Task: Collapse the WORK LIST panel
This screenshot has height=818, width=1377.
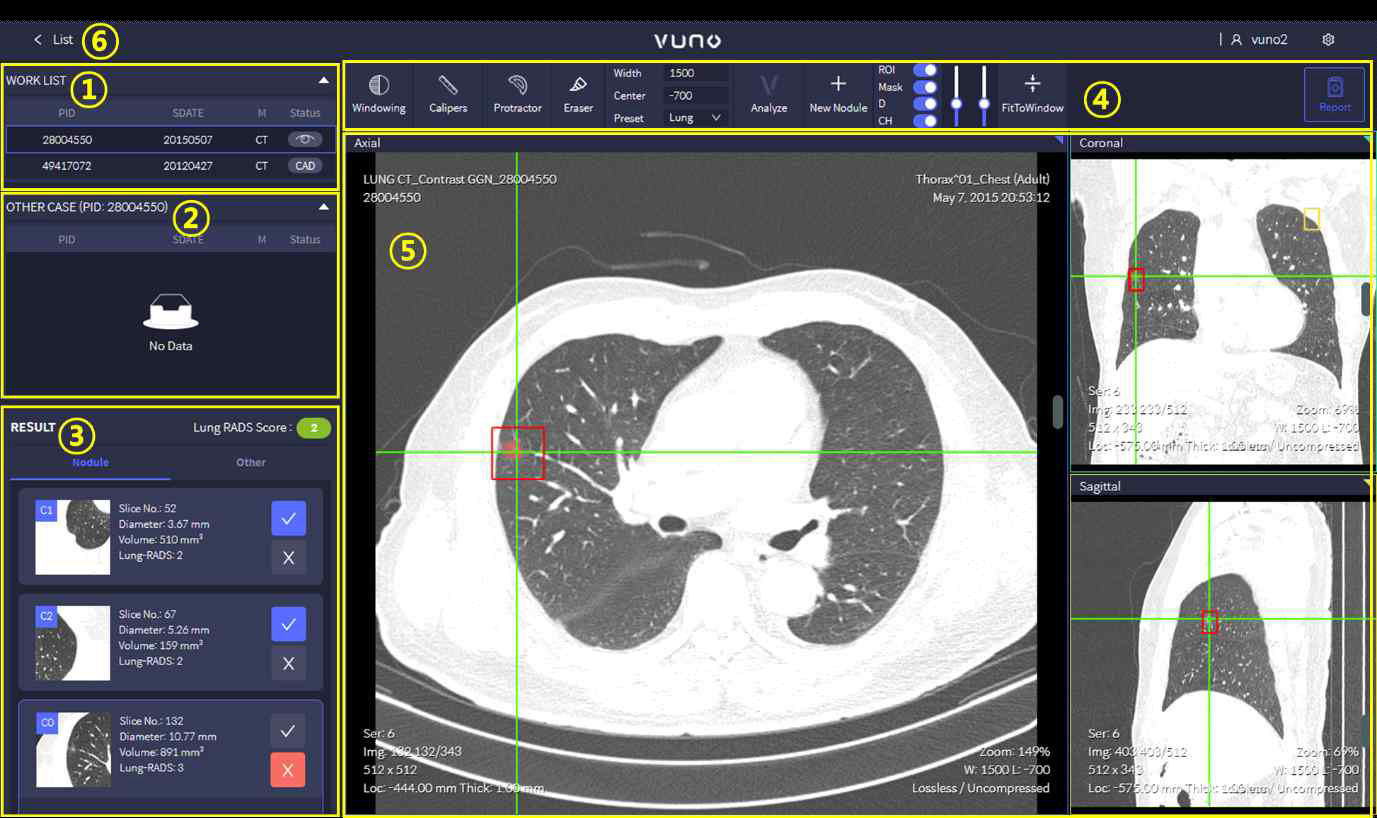Action: point(323,79)
